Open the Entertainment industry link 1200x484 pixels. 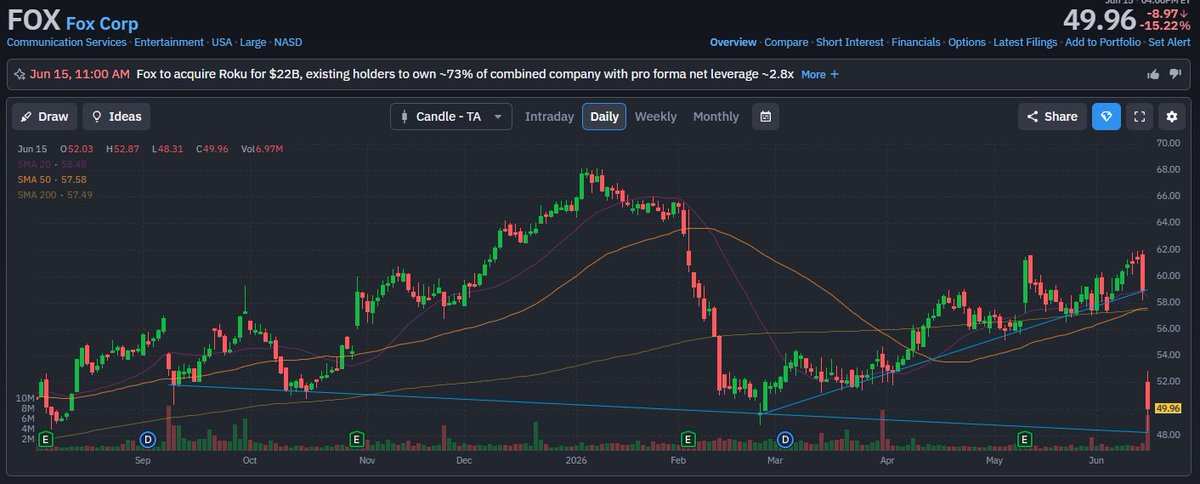(x=169, y=43)
